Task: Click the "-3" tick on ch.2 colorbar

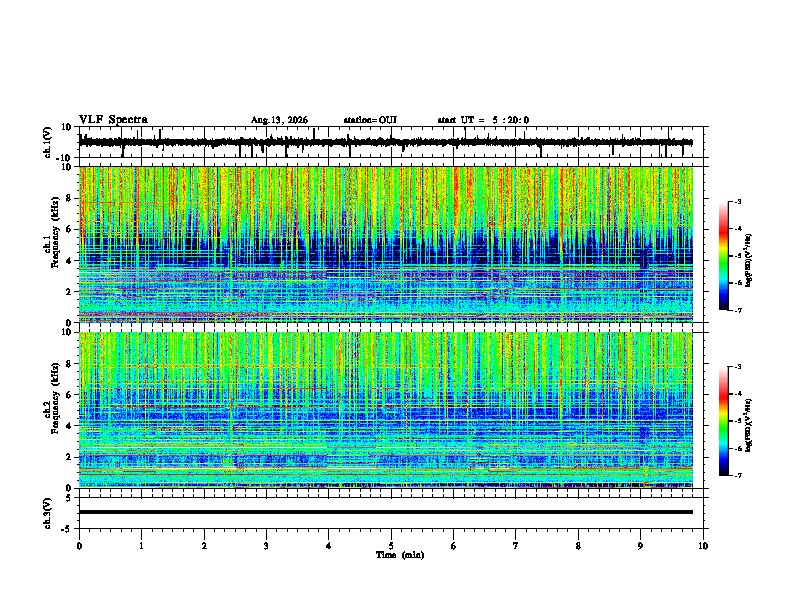Action: coord(738,367)
